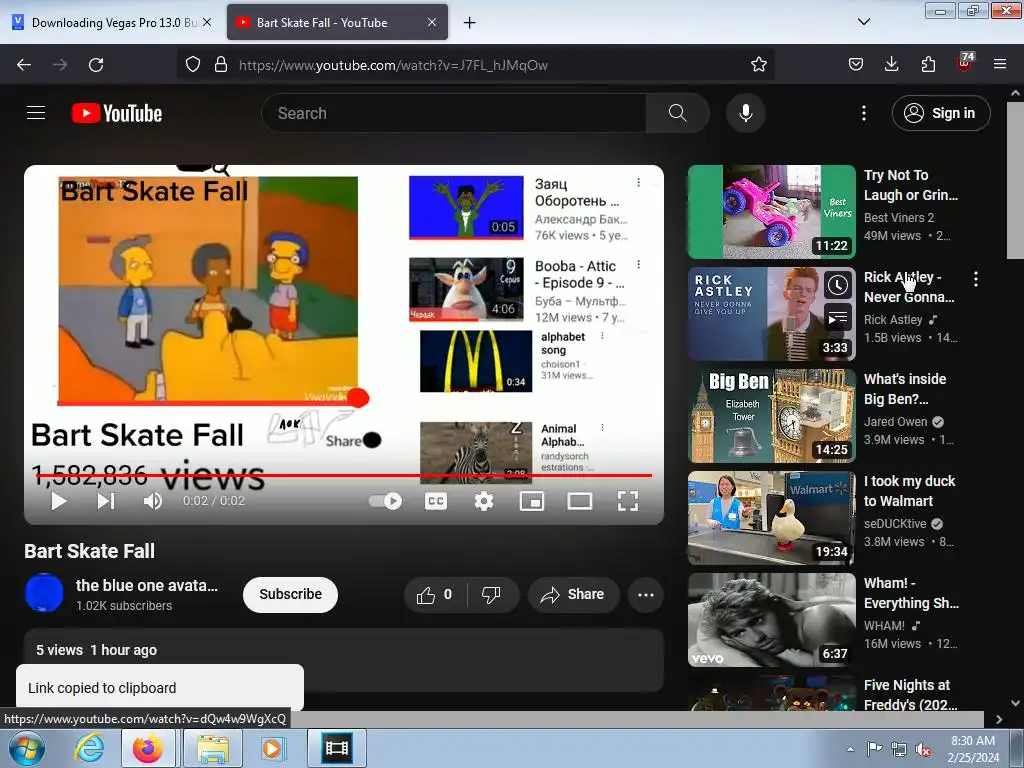Open the Windows Start menu

point(26,748)
